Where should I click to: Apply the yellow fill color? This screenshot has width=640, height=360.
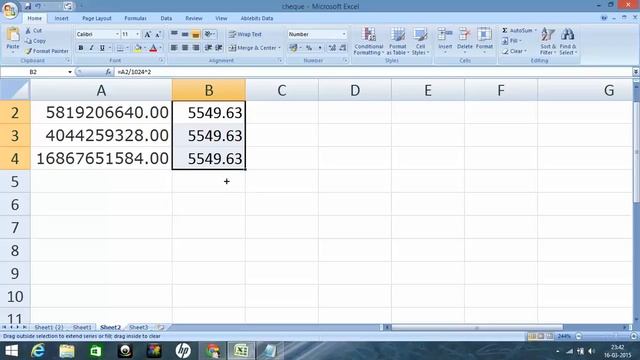click(x=138, y=48)
